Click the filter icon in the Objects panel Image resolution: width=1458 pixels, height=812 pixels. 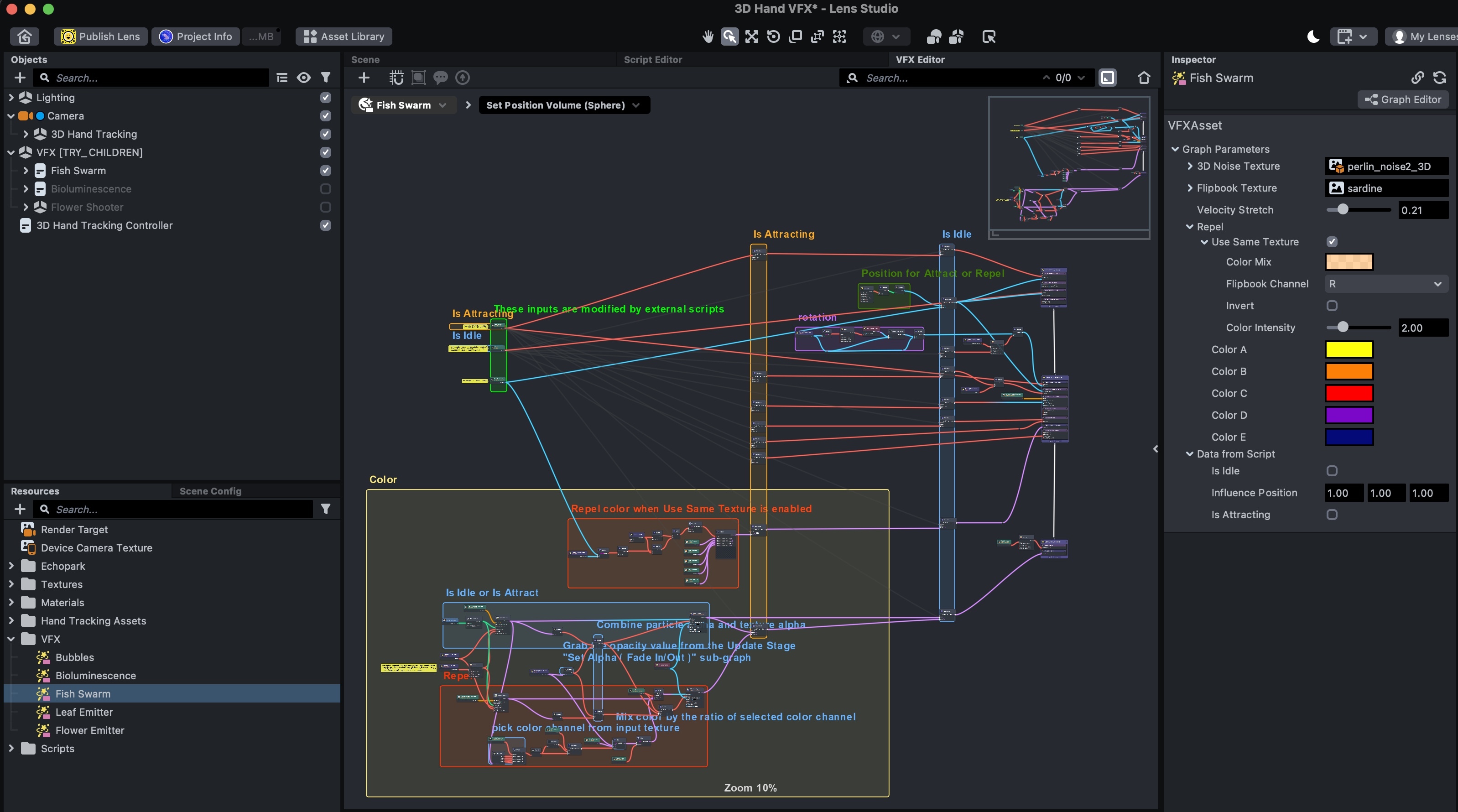pyautogui.click(x=325, y=78)
